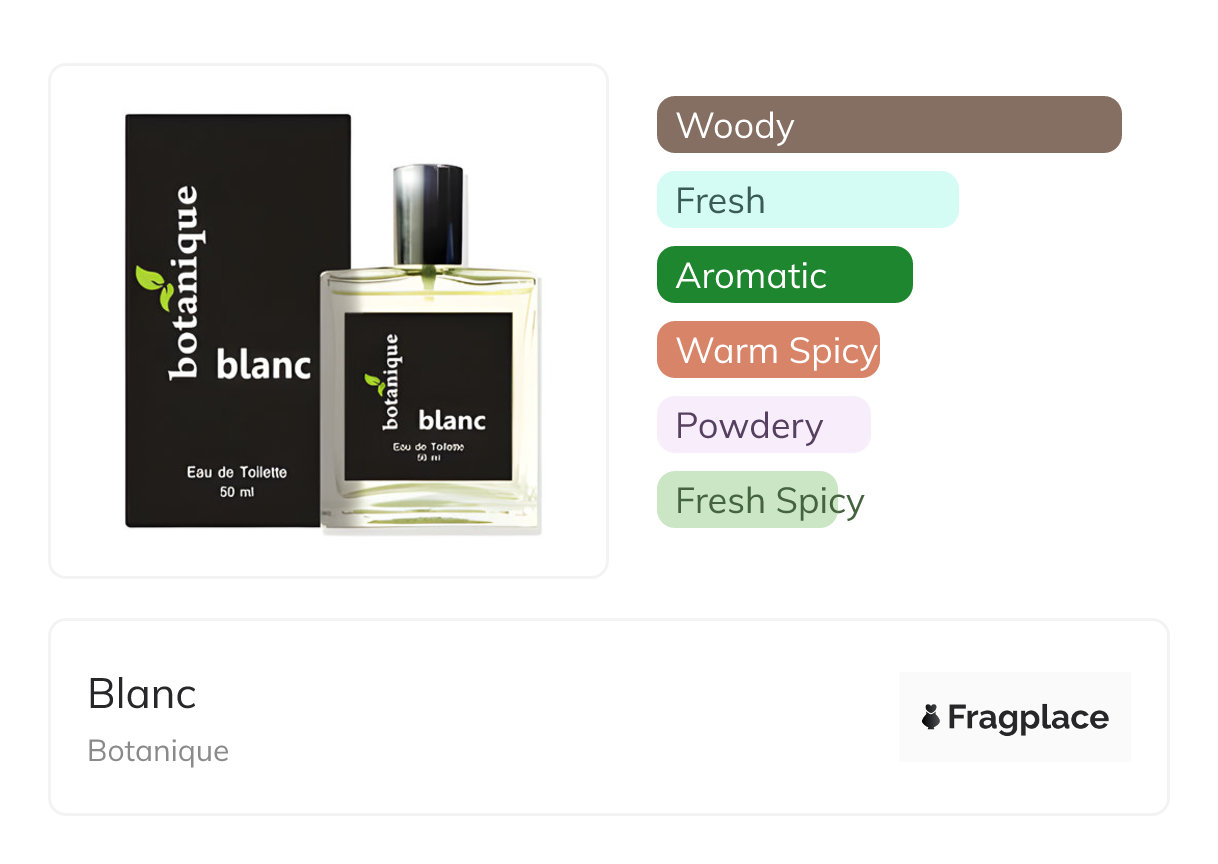Image resolution: width=1218 pixels, height=864 pixels.
Task: Select the Woody accord bar
Action: tap(889, 125)
